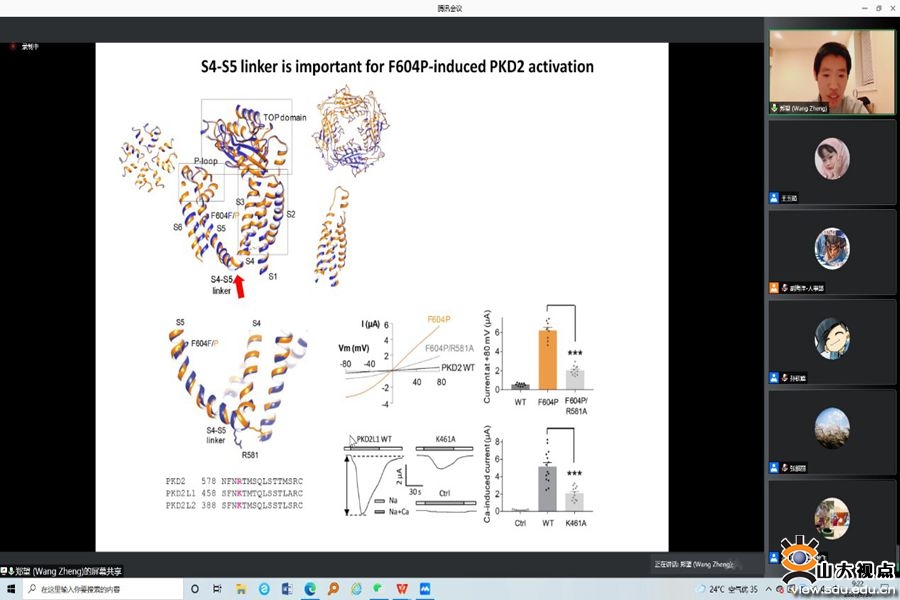Select the pink-haired avatar participant tile
The width and height of the screenshot is (900, 600).
tap(832, 162)
